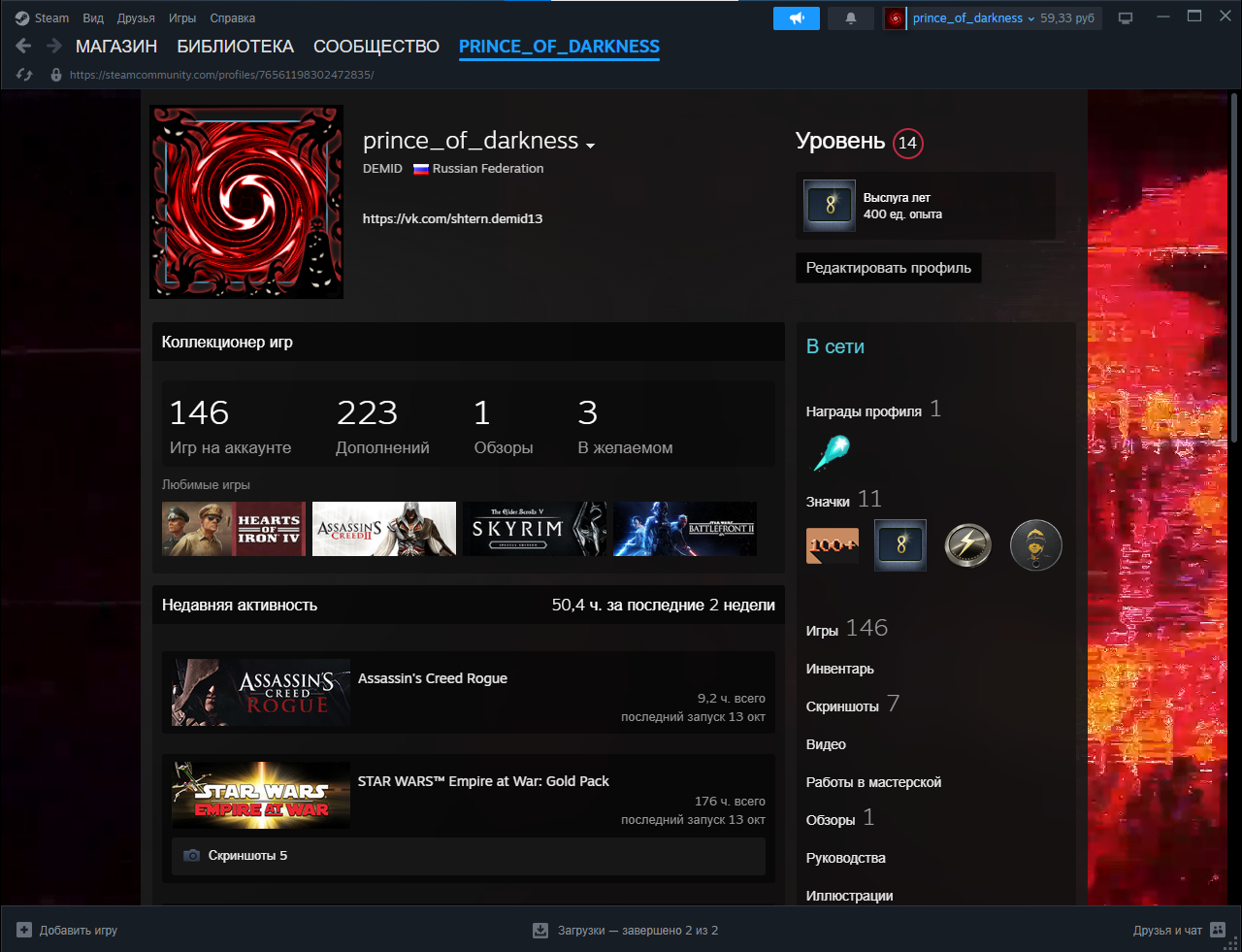Open Star Wars Empire at War capsule image
This screenshot has height=952, width=1242.
[x=261, y=796]
